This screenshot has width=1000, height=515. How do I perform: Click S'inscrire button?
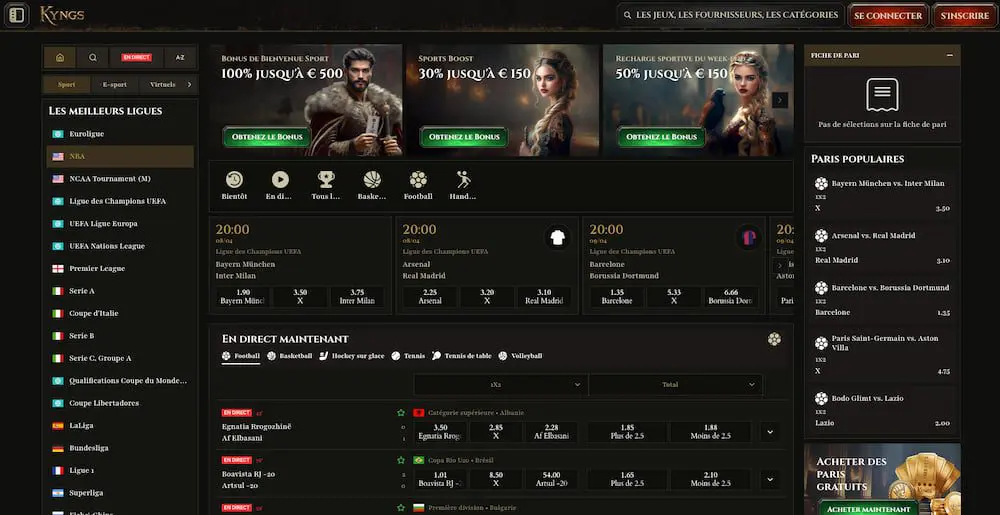(964, 16)
